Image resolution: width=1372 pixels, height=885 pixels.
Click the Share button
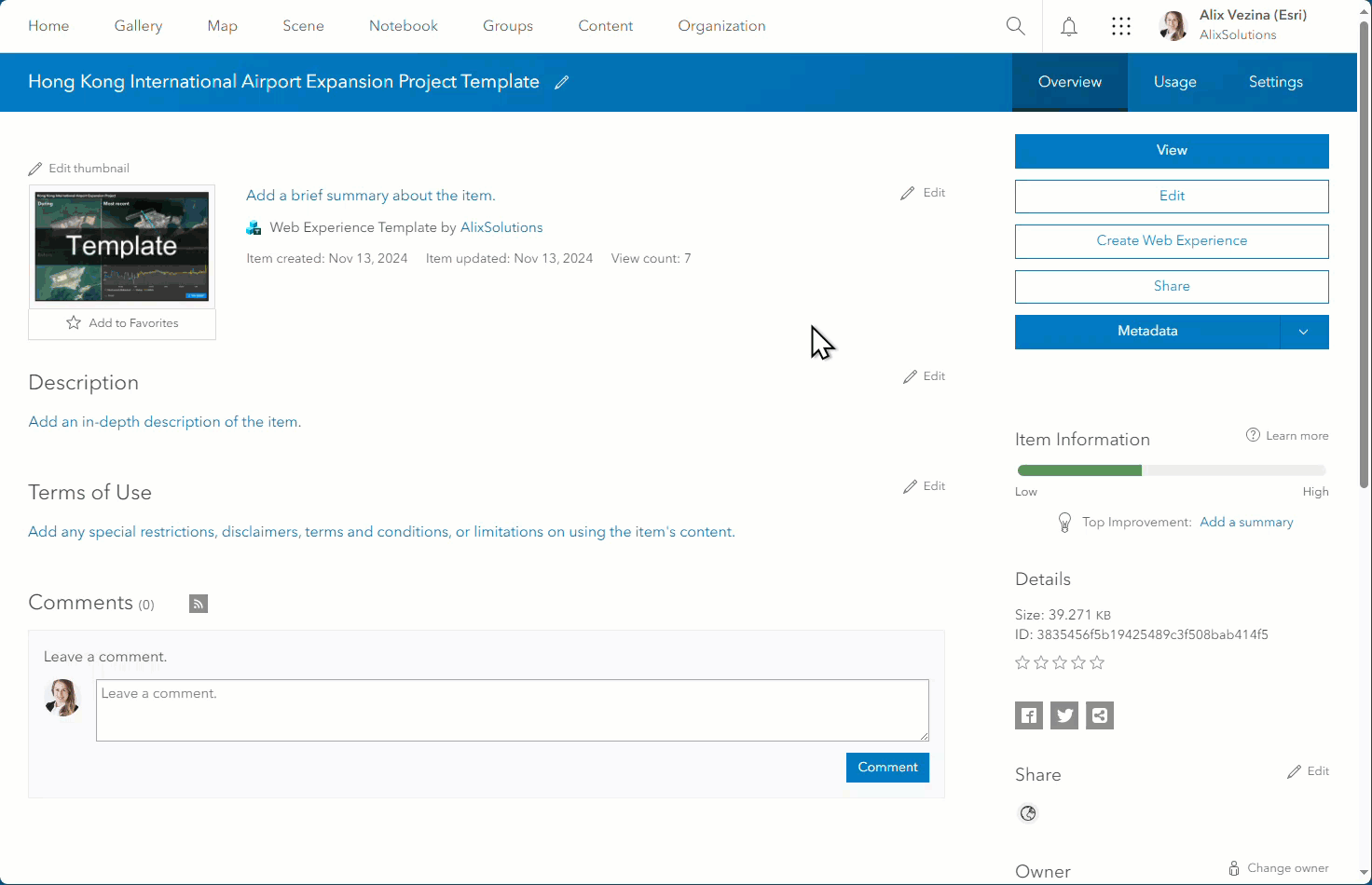pos(1172,287)
